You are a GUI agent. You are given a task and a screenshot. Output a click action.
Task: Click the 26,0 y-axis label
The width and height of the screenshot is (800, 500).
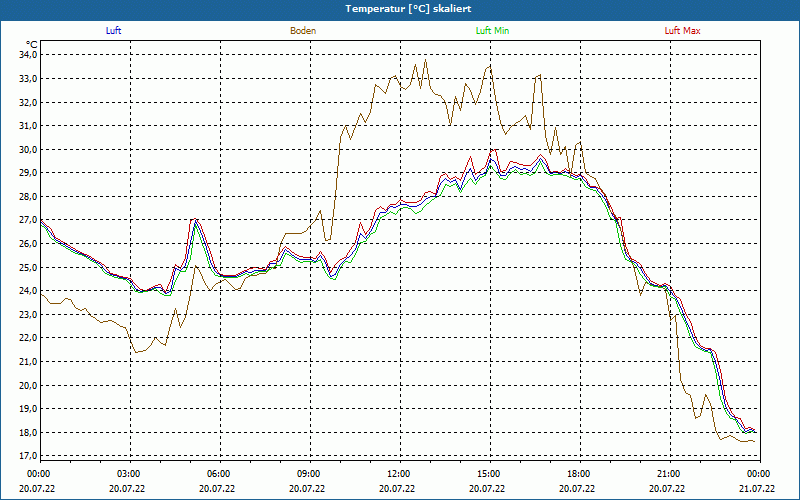[28, 244]
